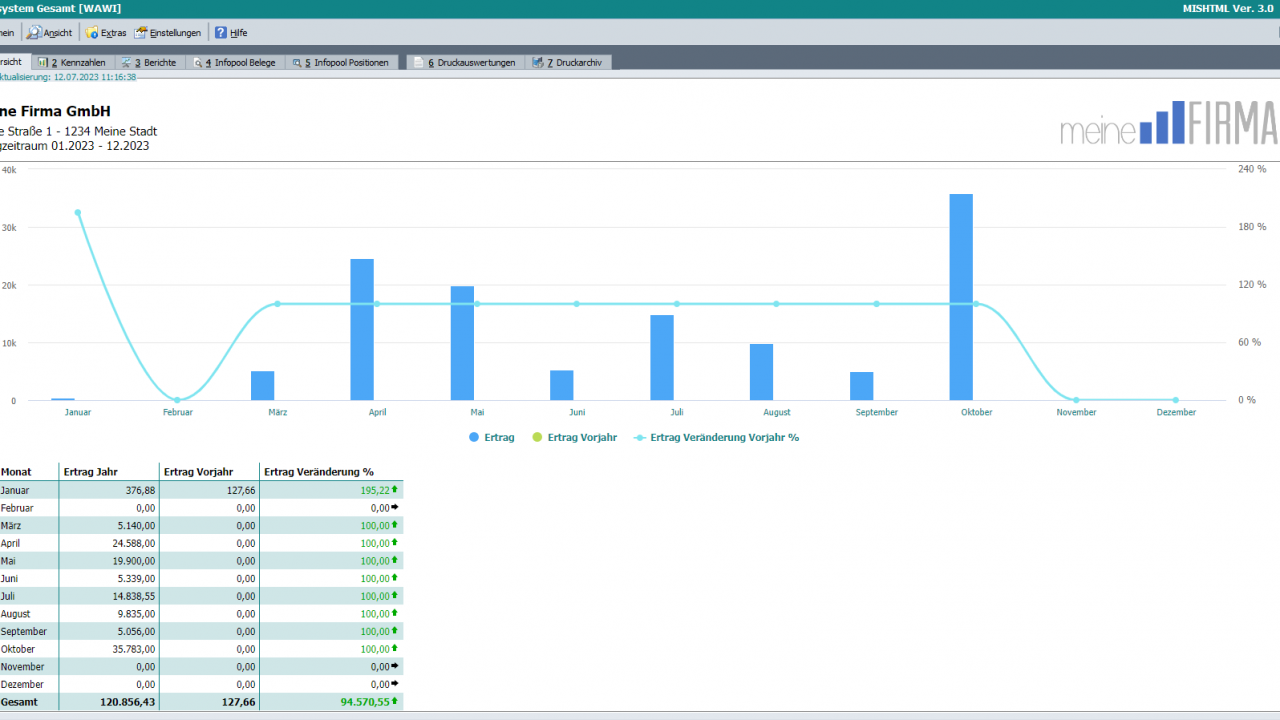This screenshot has height=720, width=1280.
Task: Click the tall Oktober bar in chart
Action: coord(961,297)
